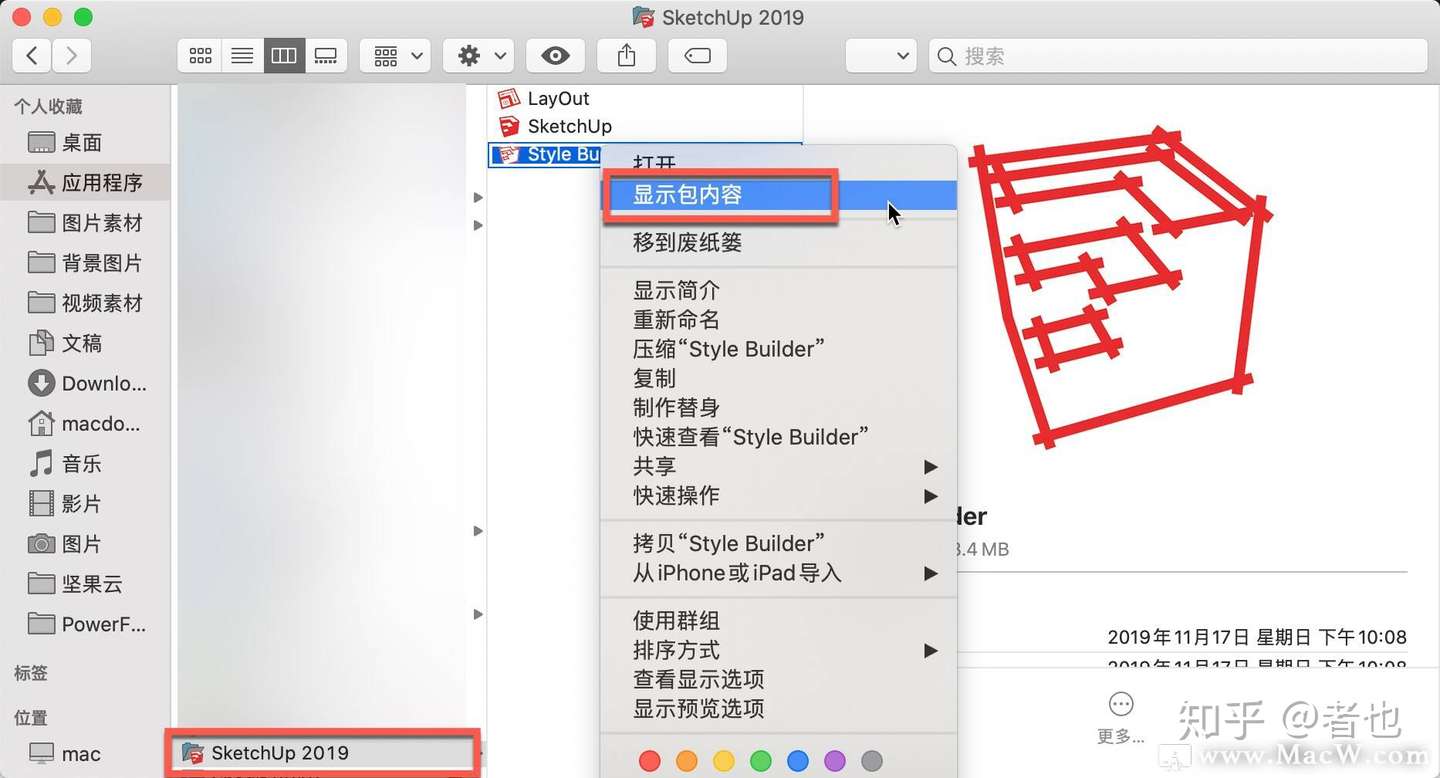Click the Quick Look eye button
Image resolution: width=1440 pixels, height=778 pixels.
coord(555,56)
